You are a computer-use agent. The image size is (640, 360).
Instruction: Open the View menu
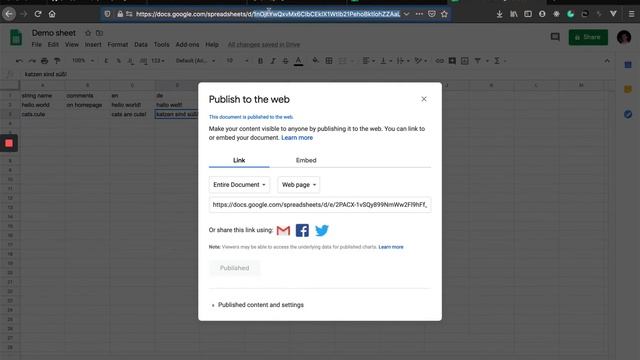[72, 44]
